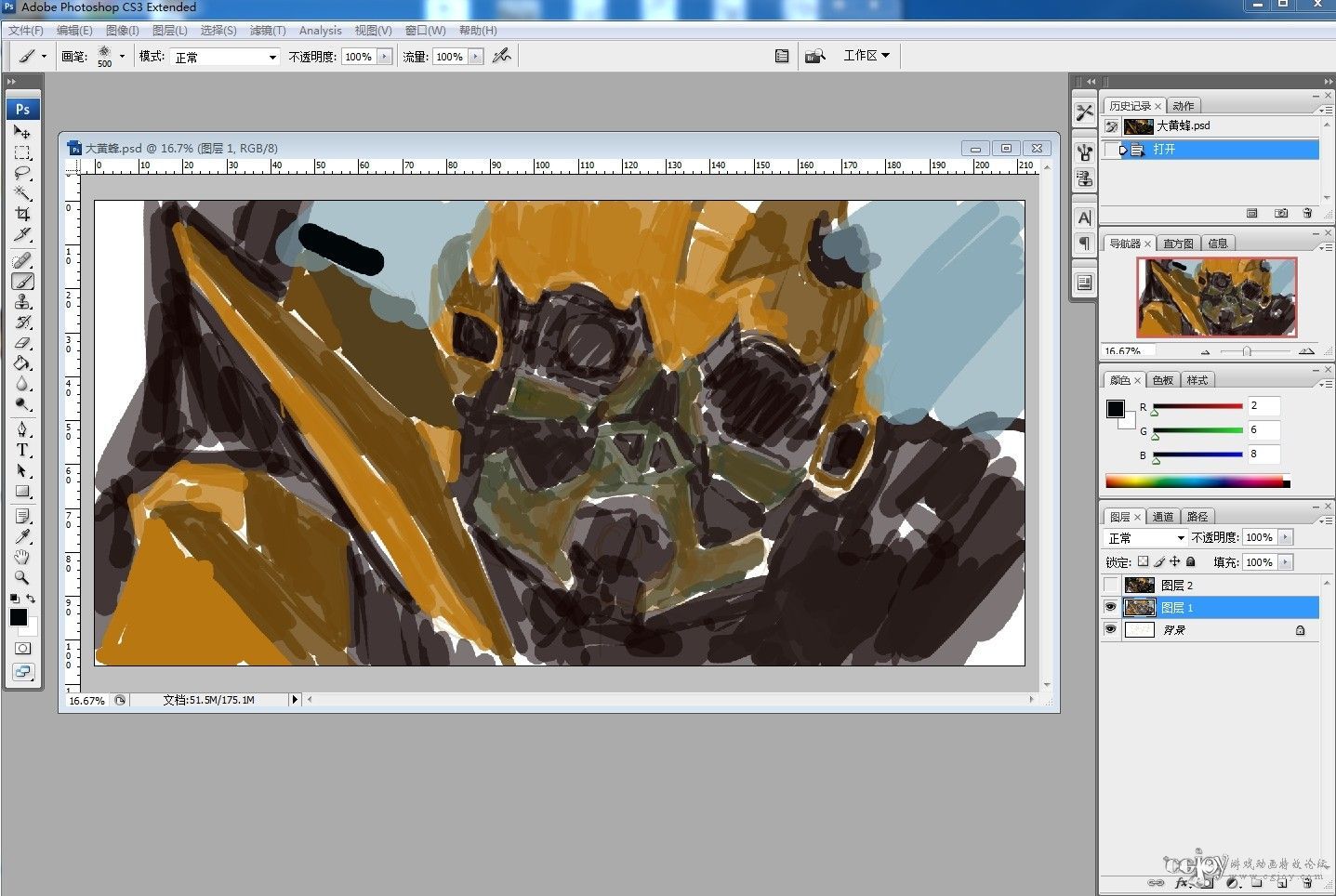Select the Notes tool
Viewport: 1336px width, 896px height.
point(22,516)
